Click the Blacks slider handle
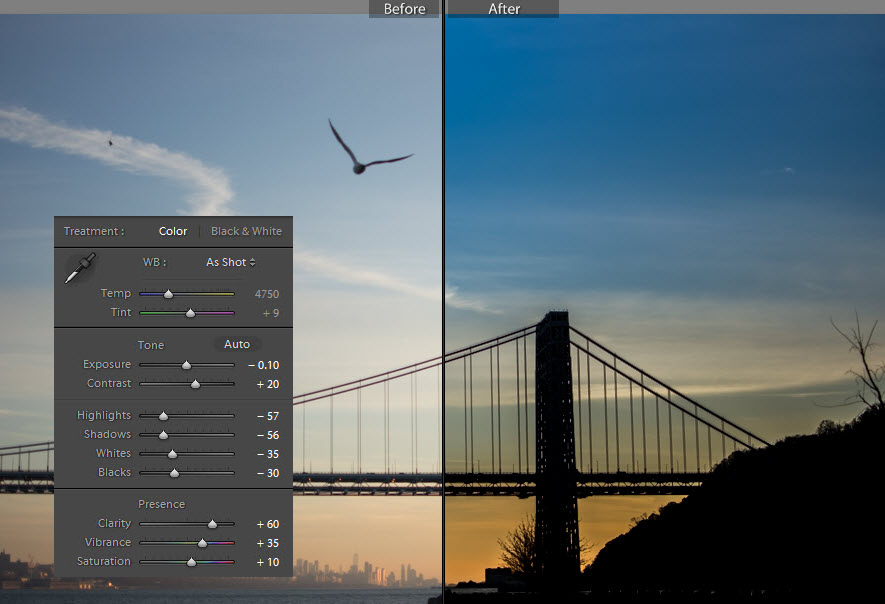Viewport: 885px width, 604px height. tap(174, 473)
